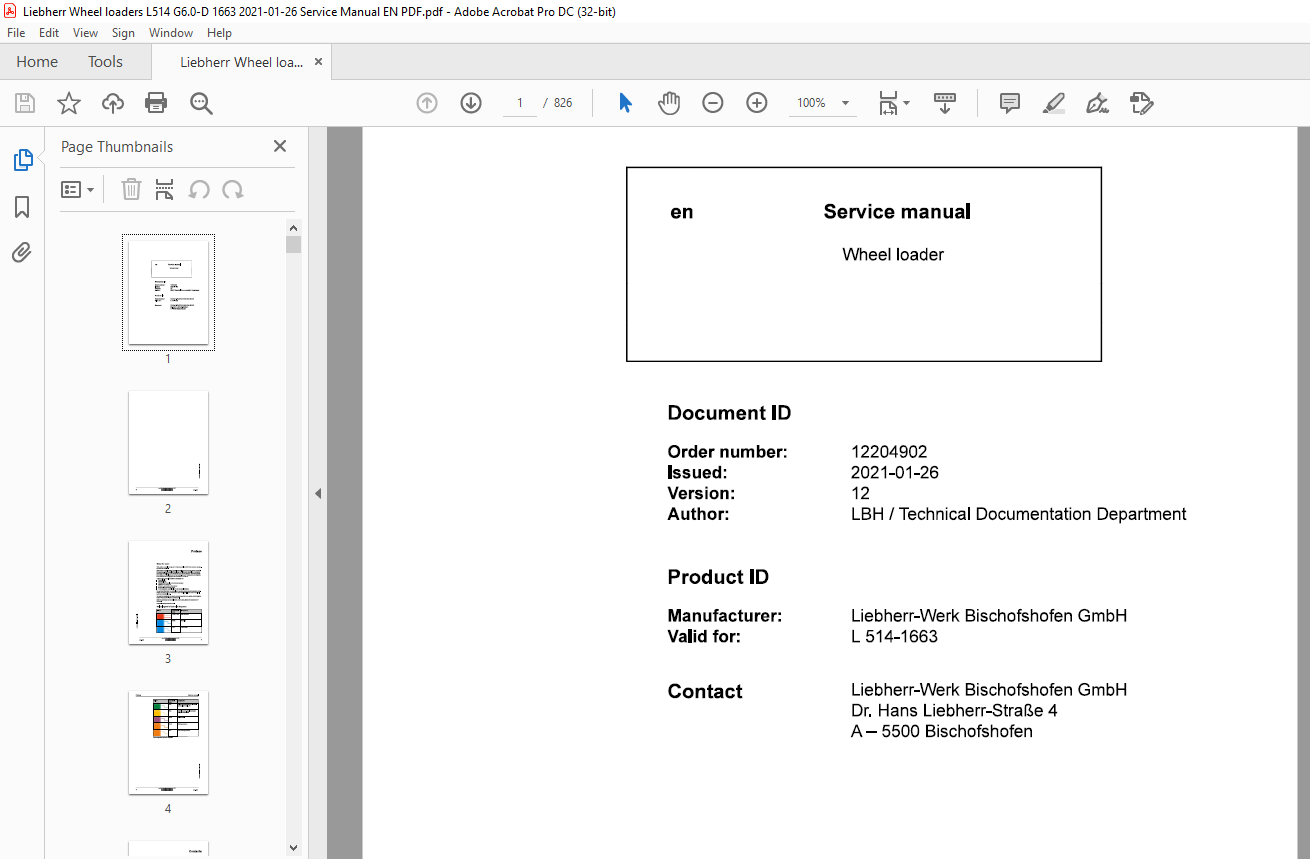Open the Attachments paperclip panel
The height and width of the screenshot is (859, 1310).
pyautogui.click(x=22, y=252)
